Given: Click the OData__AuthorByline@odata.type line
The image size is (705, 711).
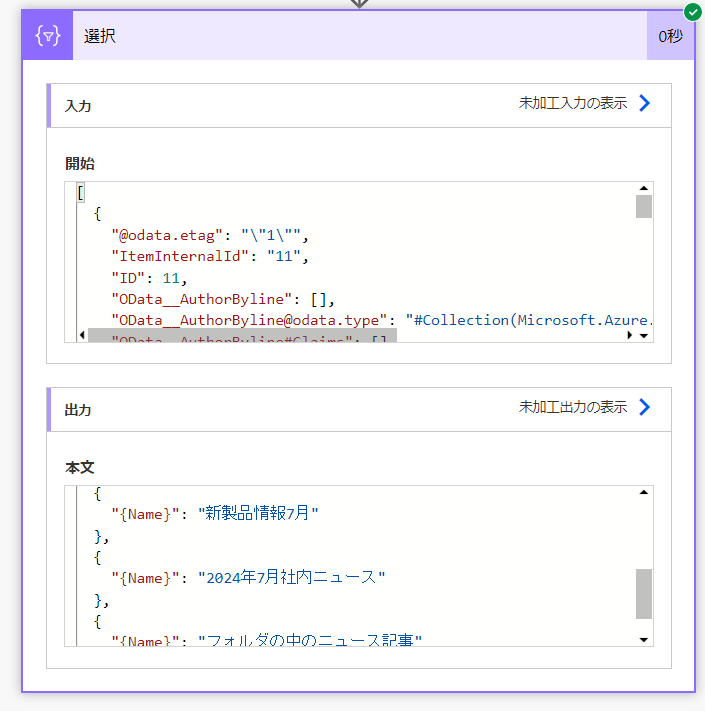Looking at the screenshot, I should [382, 321].
